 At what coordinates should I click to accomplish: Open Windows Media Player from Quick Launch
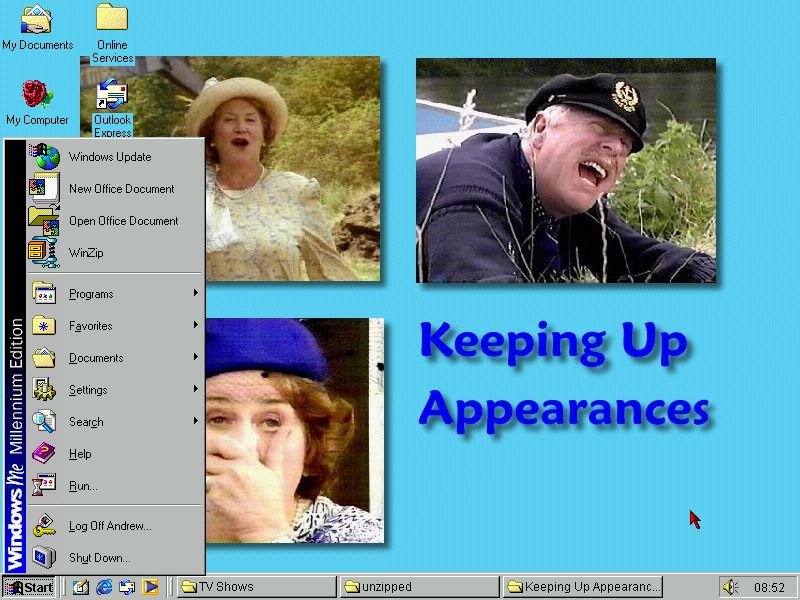pyautogui.click(x=150, y=586)
